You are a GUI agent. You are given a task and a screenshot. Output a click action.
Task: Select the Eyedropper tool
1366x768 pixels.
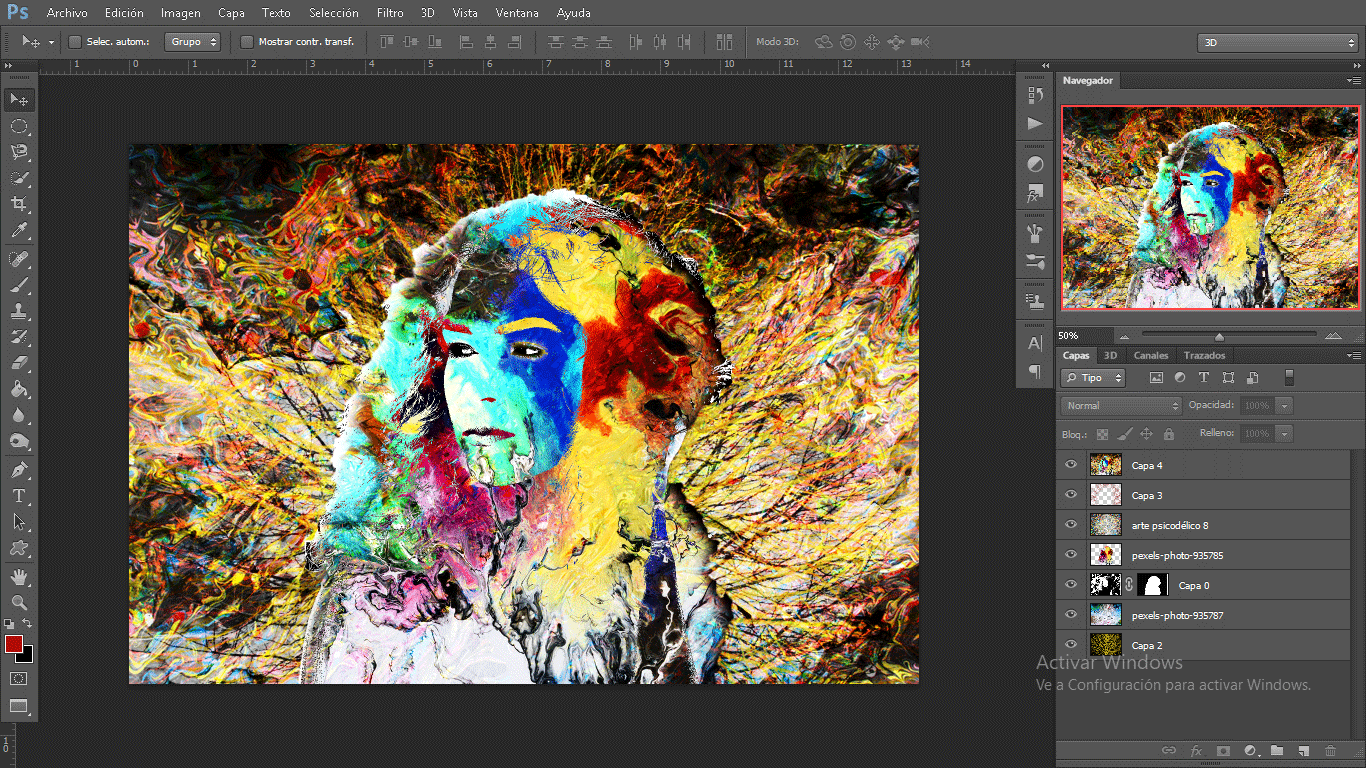tap(19, 231)
